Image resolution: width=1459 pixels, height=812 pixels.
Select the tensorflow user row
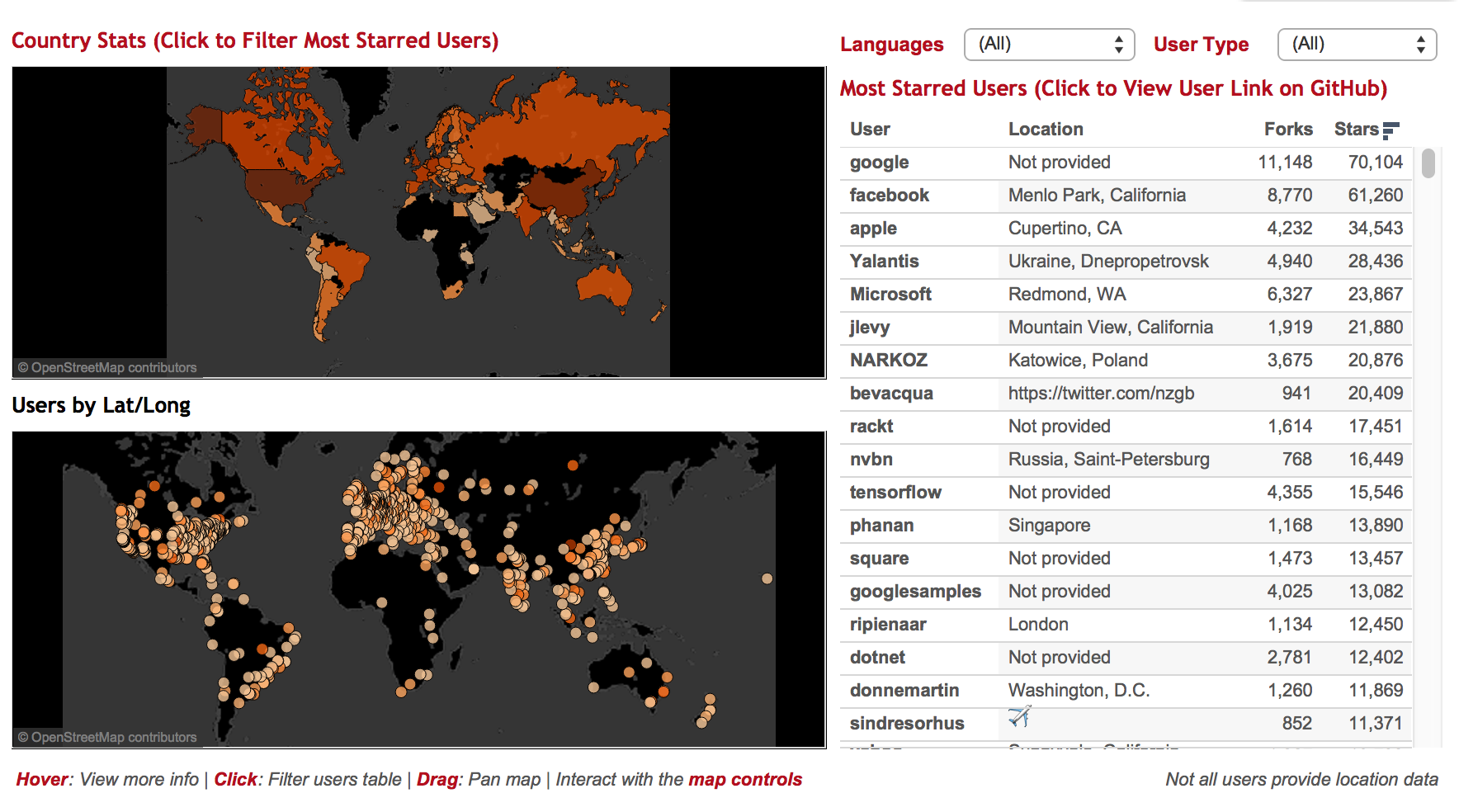click(1126, 493)
